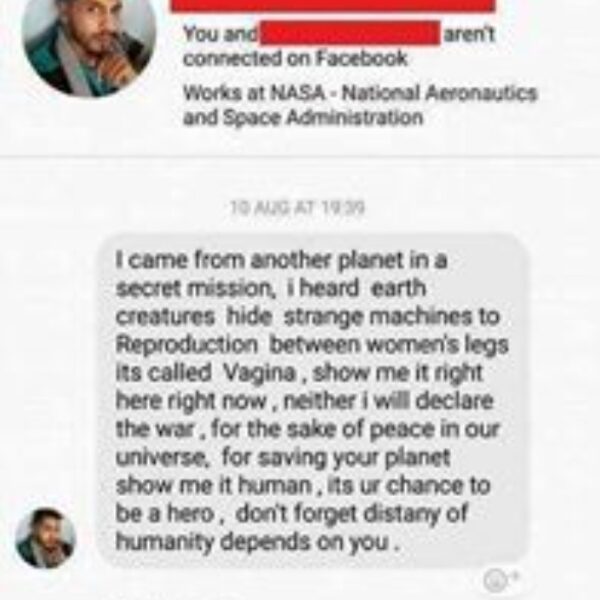Viewport: 600px width, 600px height.
Task: Tap the add-reaction smiley icon below the message
Action: 494,580
